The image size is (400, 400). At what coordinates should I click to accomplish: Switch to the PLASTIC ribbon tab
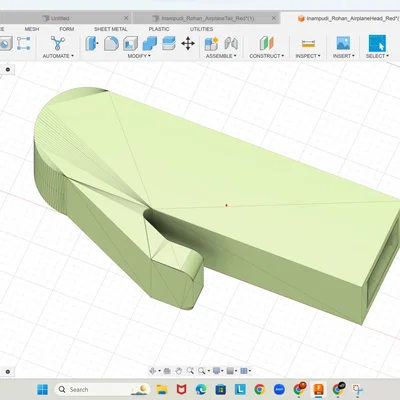coord(159,29)
